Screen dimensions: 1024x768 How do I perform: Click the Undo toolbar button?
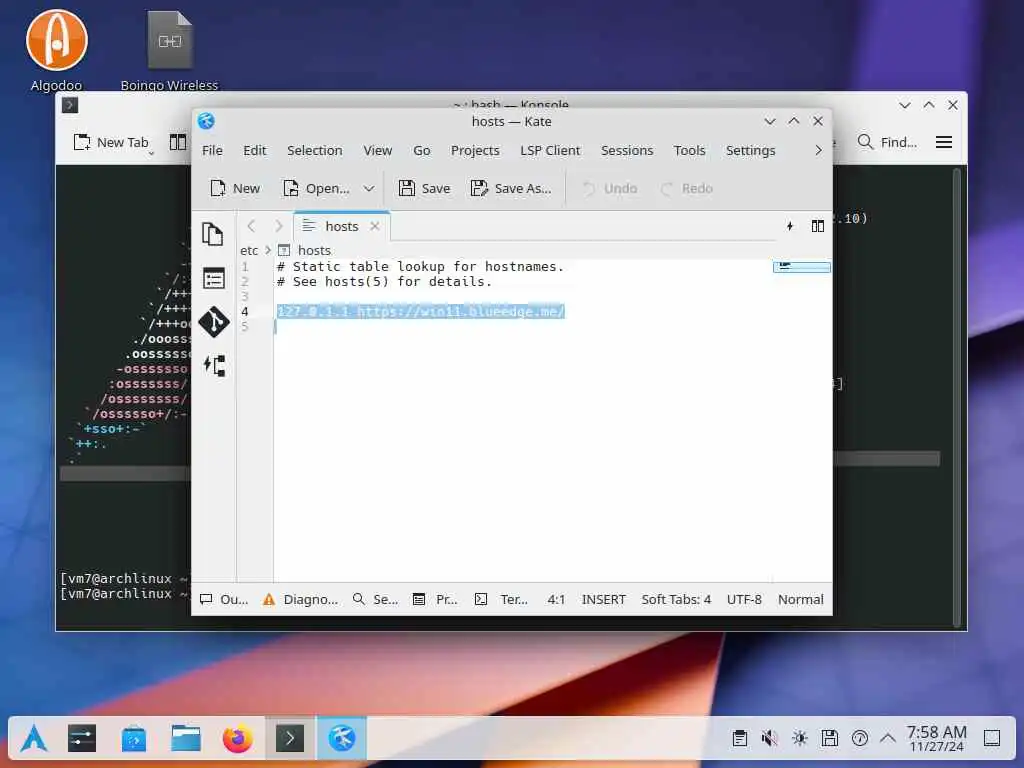(610, 189)
